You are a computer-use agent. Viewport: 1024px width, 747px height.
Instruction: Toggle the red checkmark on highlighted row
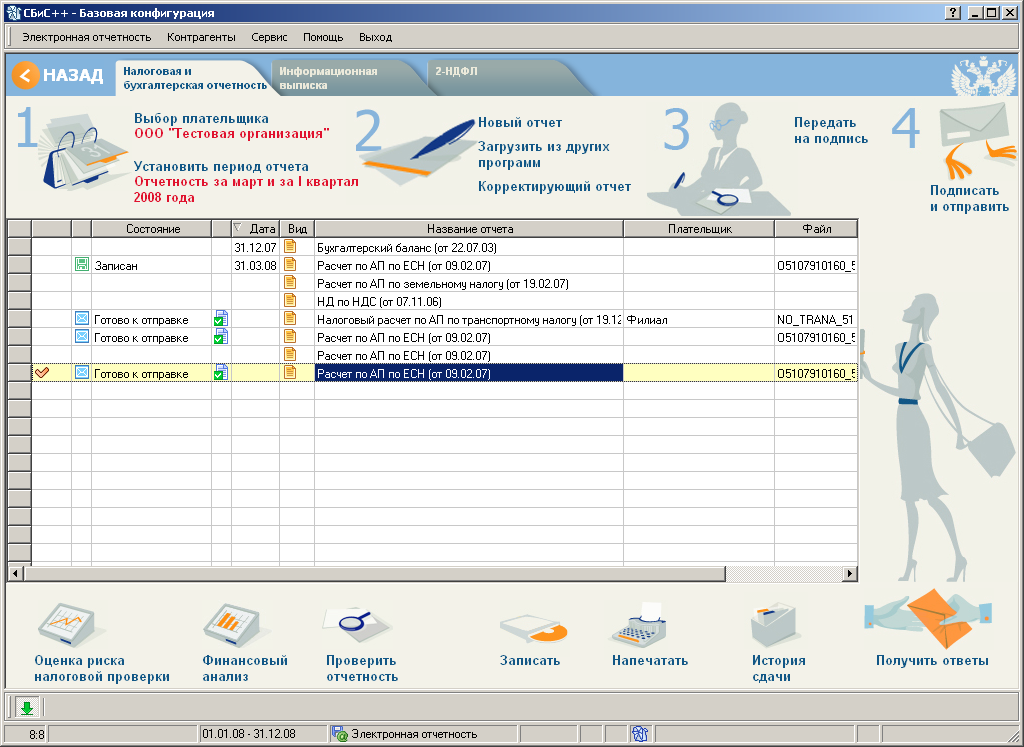pos(42,373)
